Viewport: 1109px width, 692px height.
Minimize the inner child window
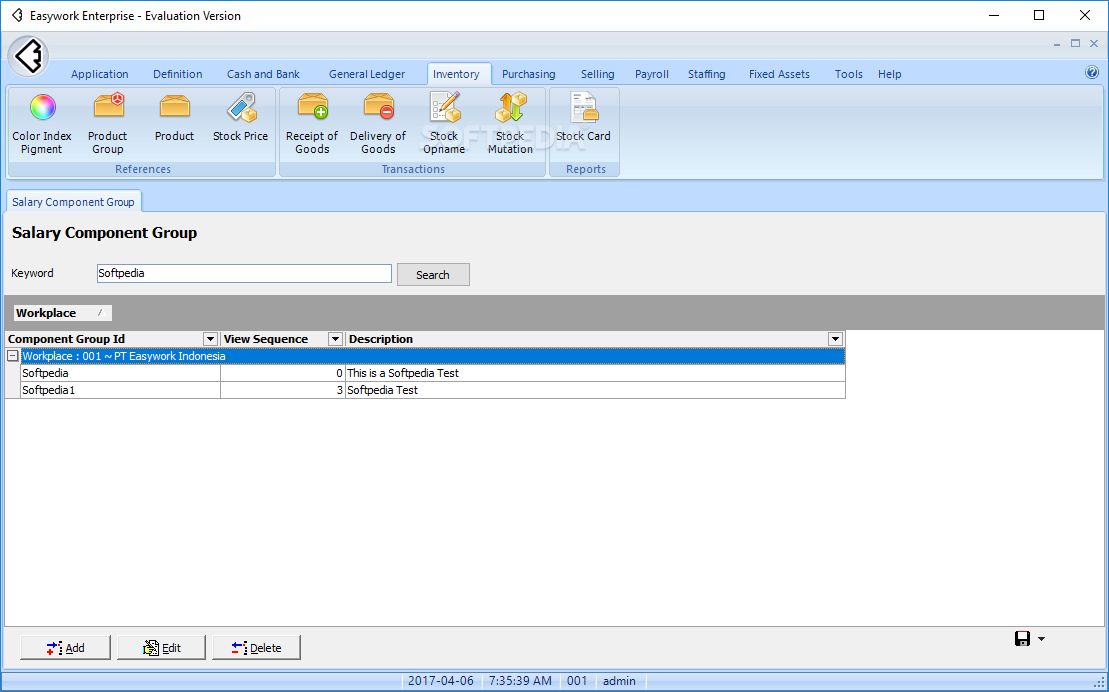pyautogui.click(x=1057, y=44)
